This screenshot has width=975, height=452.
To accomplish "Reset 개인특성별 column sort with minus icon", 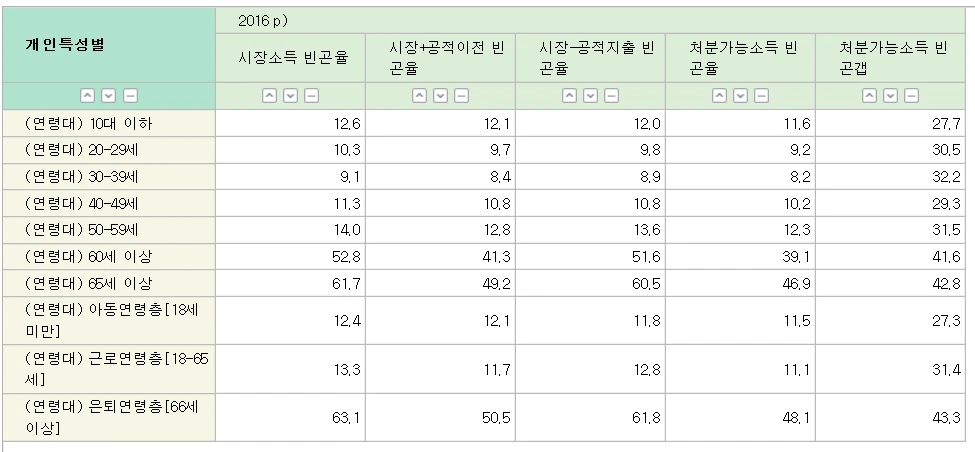I will 130,96.
